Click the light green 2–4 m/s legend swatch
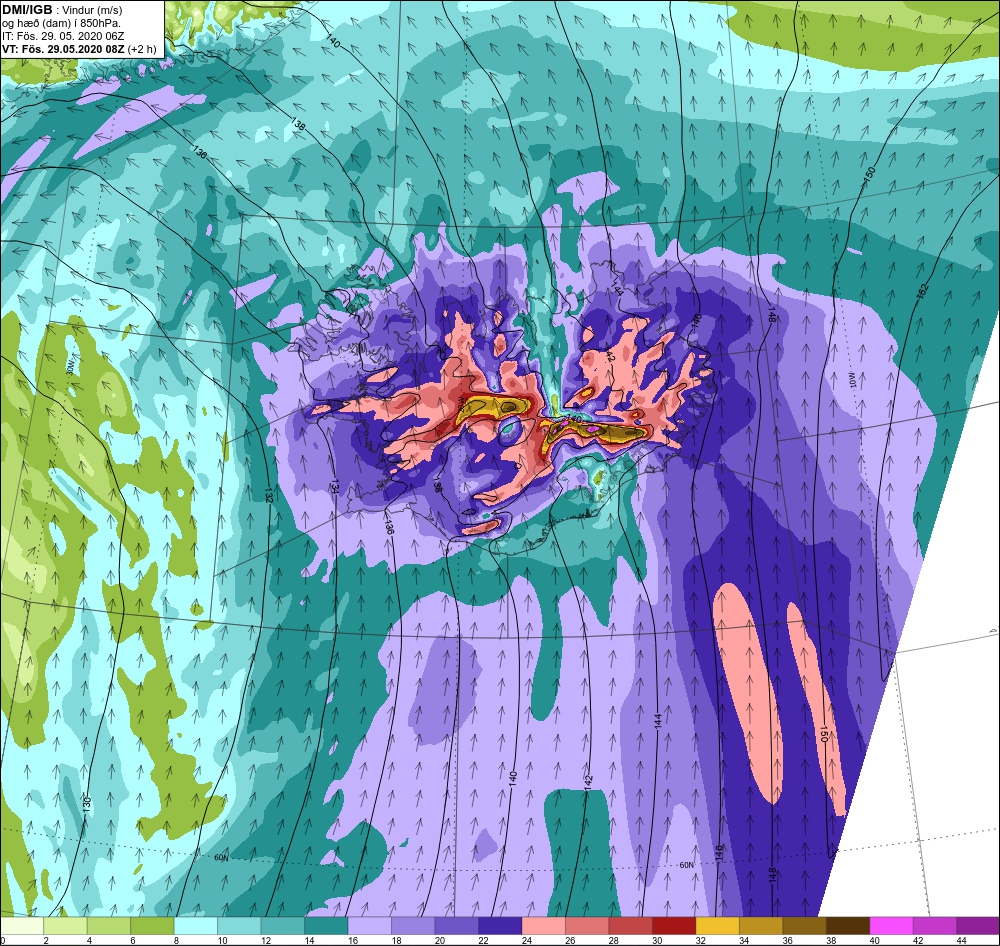Screen dimensions: 1000x946 65,926
